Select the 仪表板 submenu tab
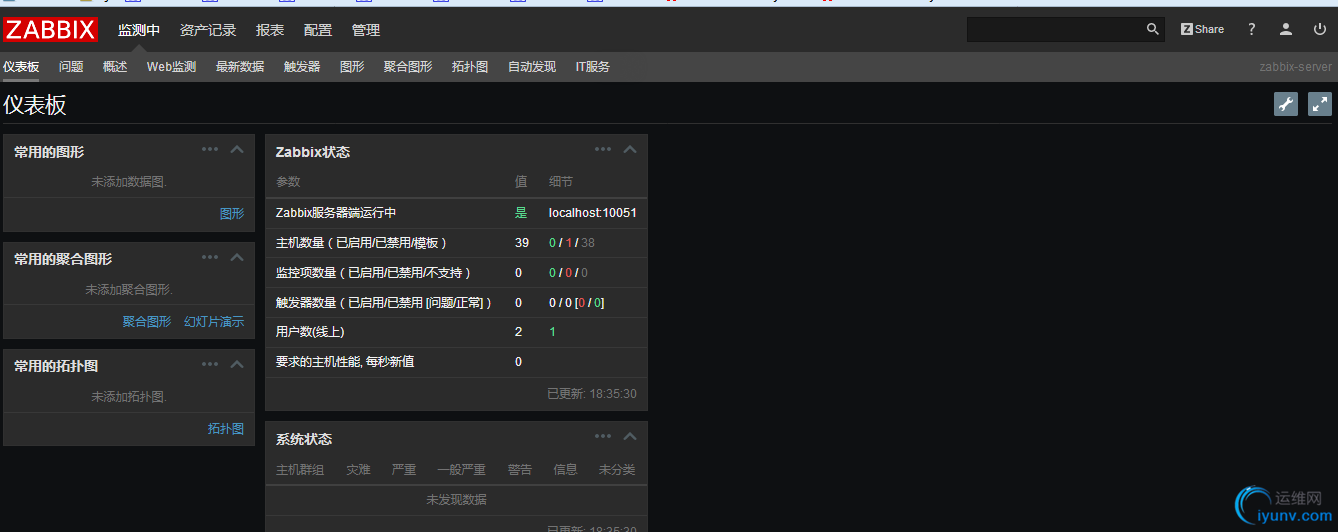The height and width of the screenshot is (532, 1338). (x=21, y=67)
